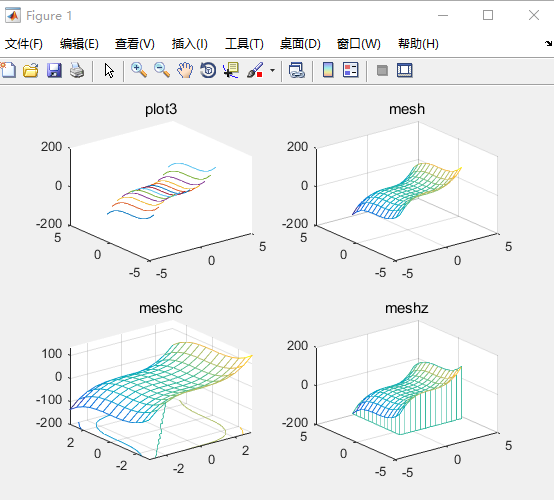Activate the Zoom Out magnifier tool

(x=162, y=70)
